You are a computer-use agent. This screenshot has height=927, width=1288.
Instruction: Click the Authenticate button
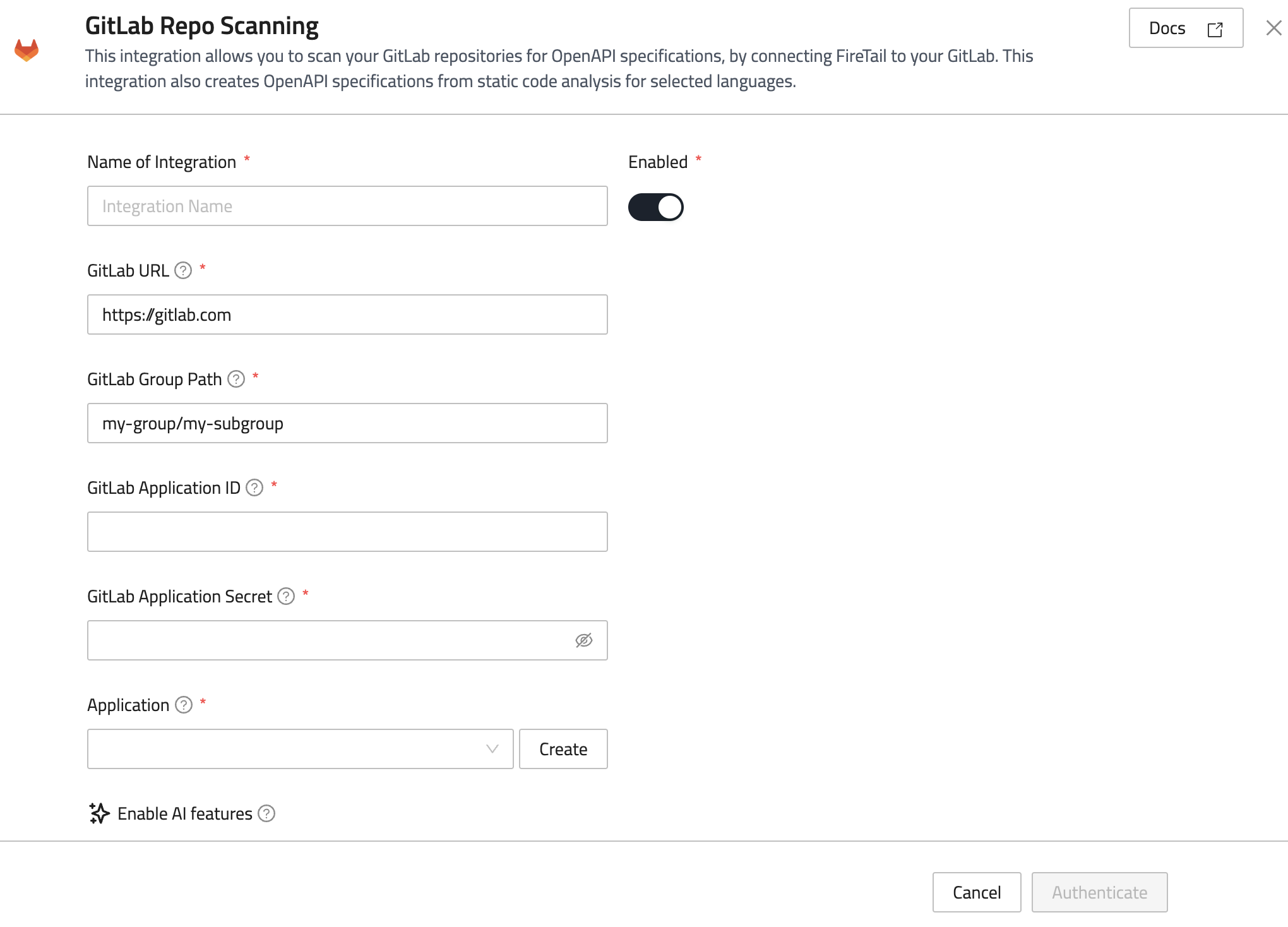1099,892
